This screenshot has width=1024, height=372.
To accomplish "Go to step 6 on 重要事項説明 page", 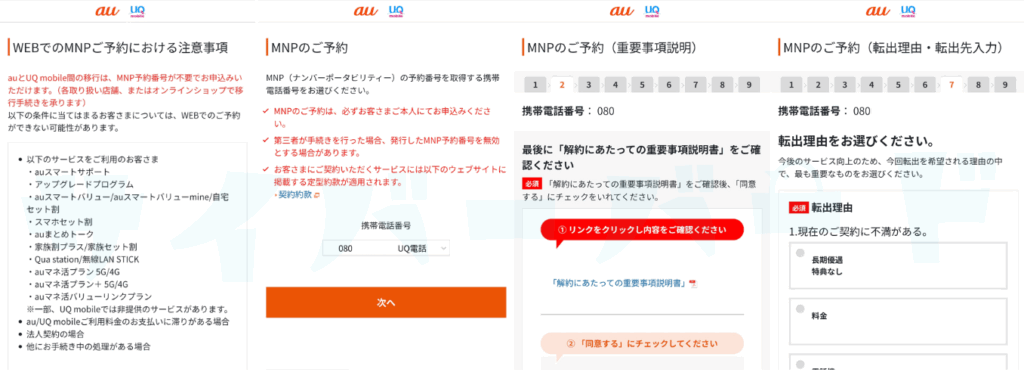I will click(669, 85).
